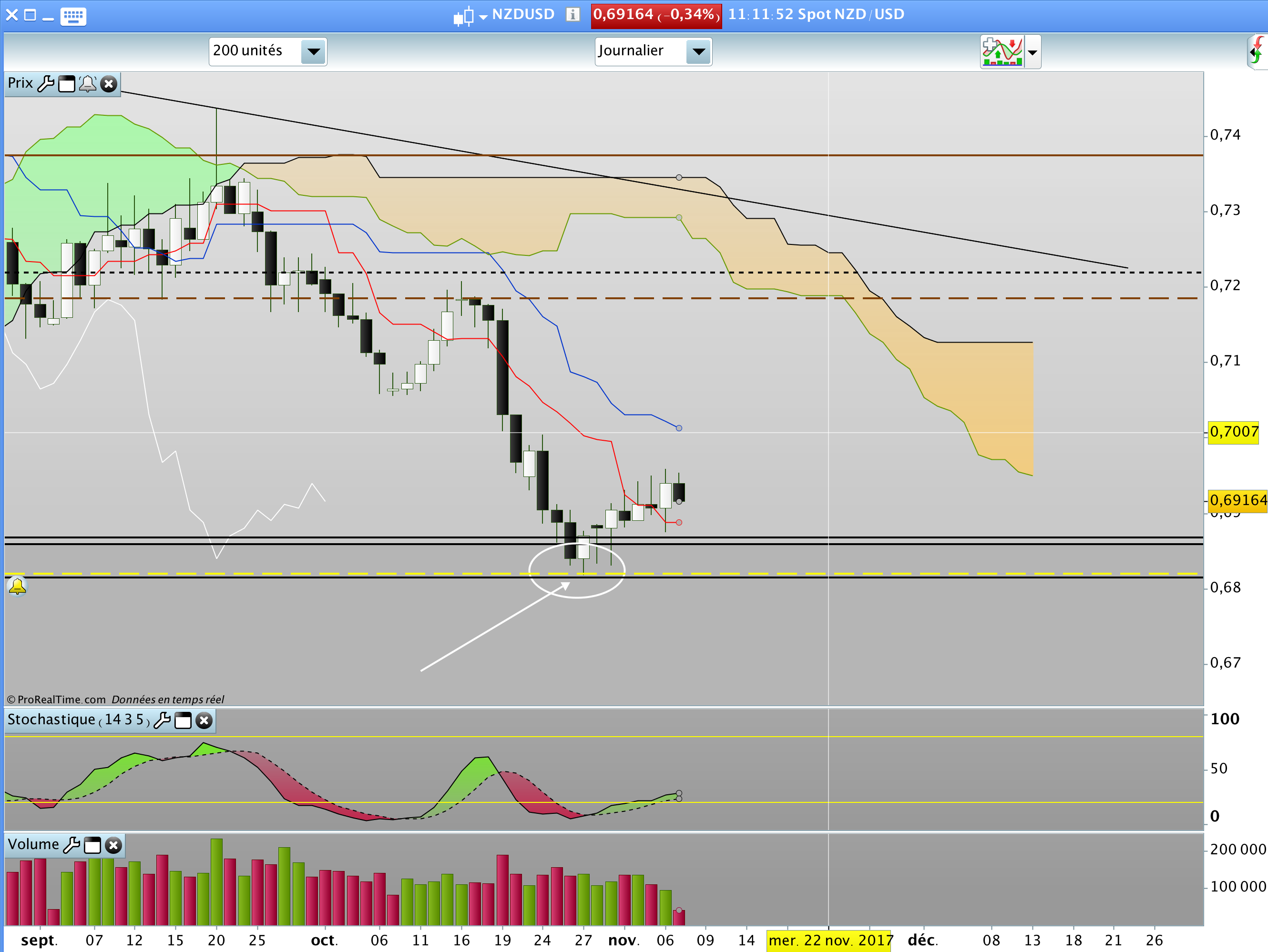Toggle Volume panel window view icon

click(x=92, y=845)
